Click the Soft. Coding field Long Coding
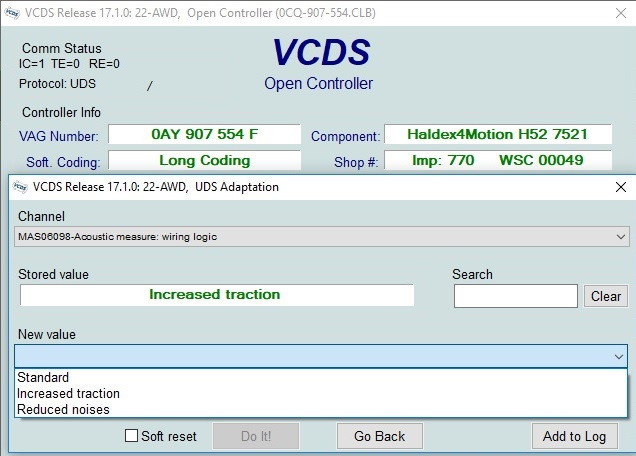The width and height of the screenshot is (636, 456). coord(204,160)
